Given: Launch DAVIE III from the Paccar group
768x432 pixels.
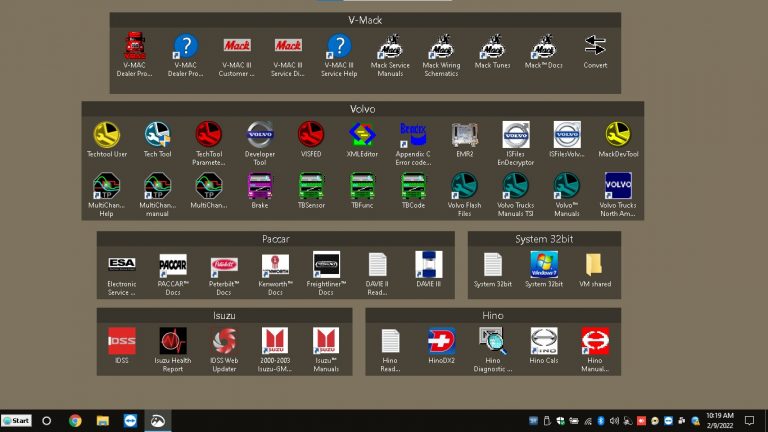Looking at the screenshot, I should tap(429, 265).
